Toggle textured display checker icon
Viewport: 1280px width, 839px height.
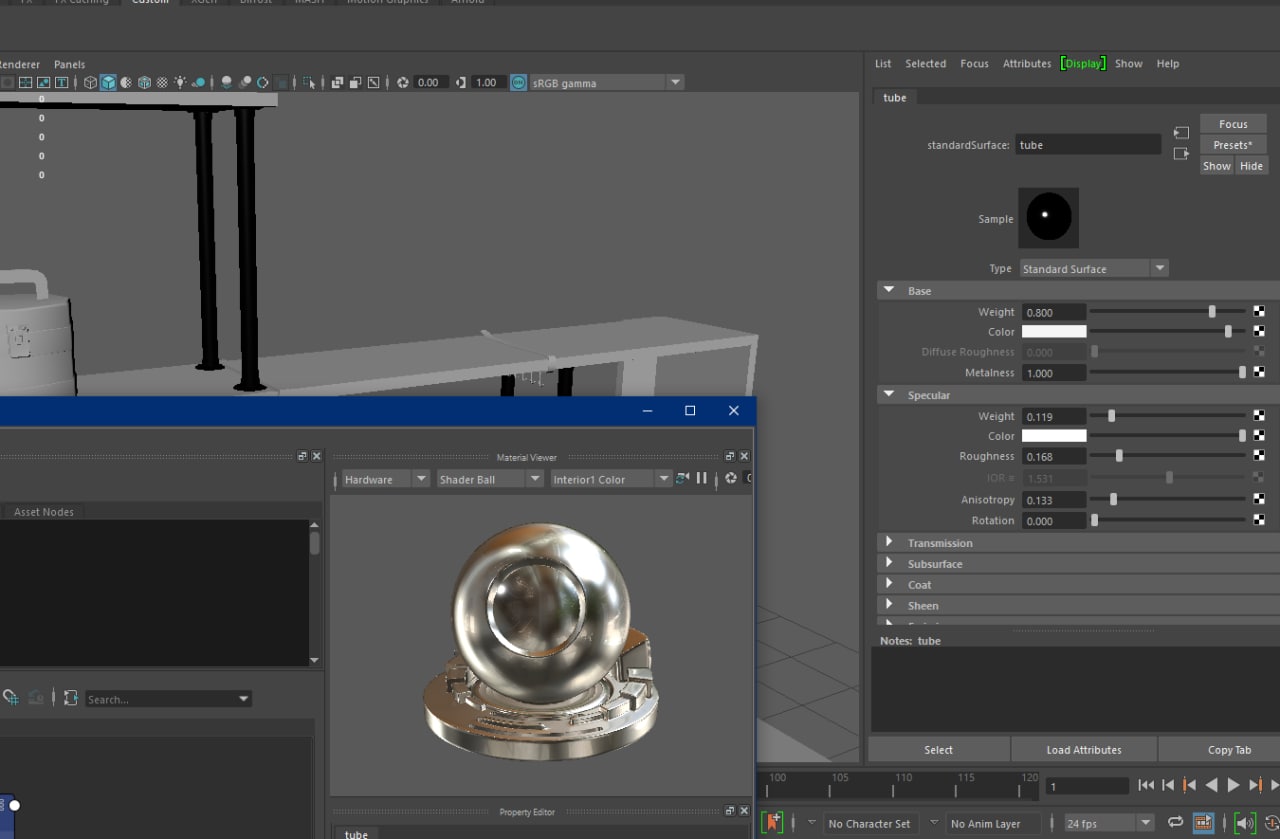pos(162,83)
